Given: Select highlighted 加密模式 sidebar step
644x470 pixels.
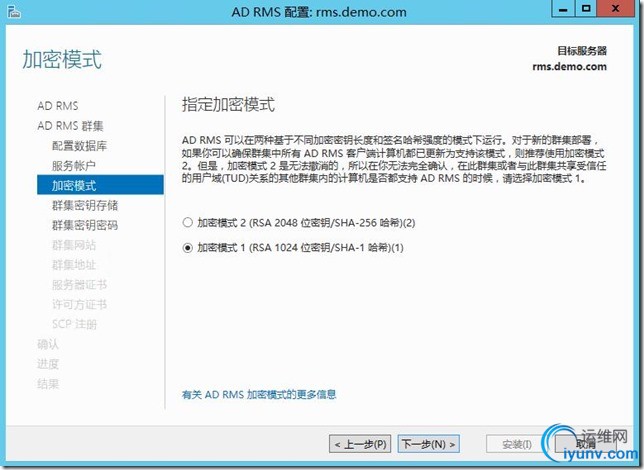Looking at the screenshot, I should (x=100, y=185).
